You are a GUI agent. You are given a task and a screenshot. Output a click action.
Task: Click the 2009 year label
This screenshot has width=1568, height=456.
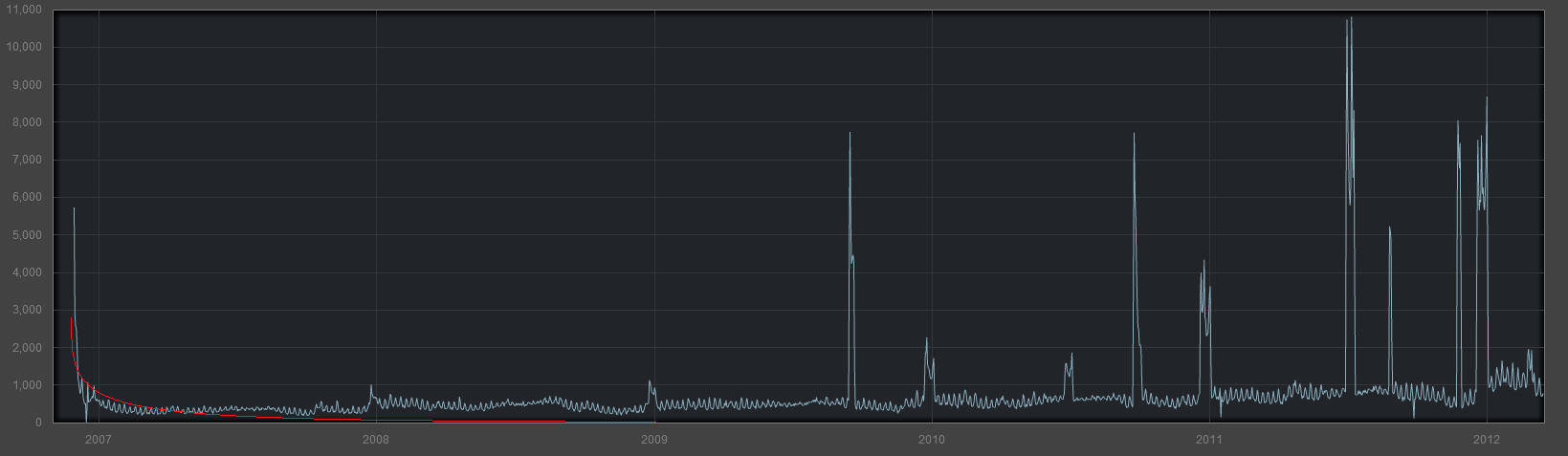(653, 440)
